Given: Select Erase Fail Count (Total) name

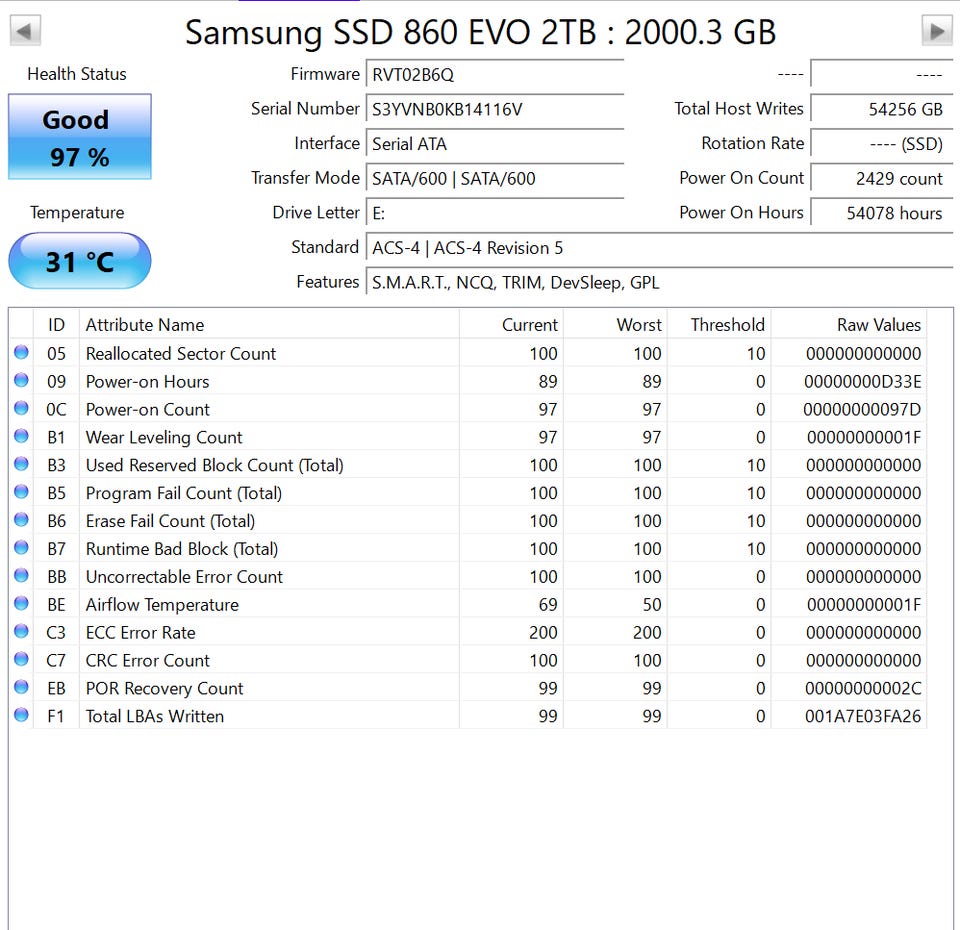Looking at the screenshot, I should [170, 521].
